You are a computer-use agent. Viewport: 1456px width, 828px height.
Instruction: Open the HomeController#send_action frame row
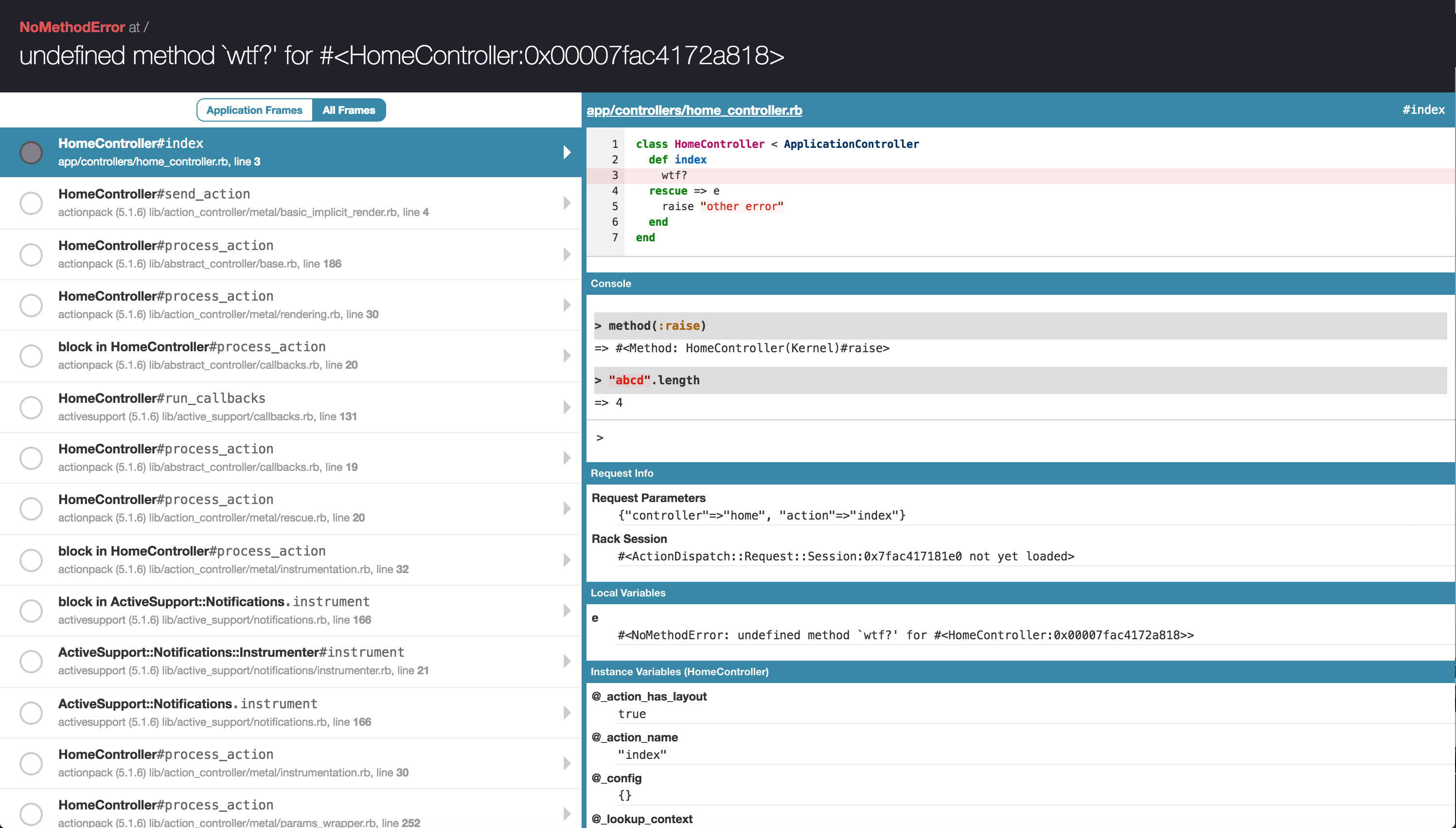[290, 203]
